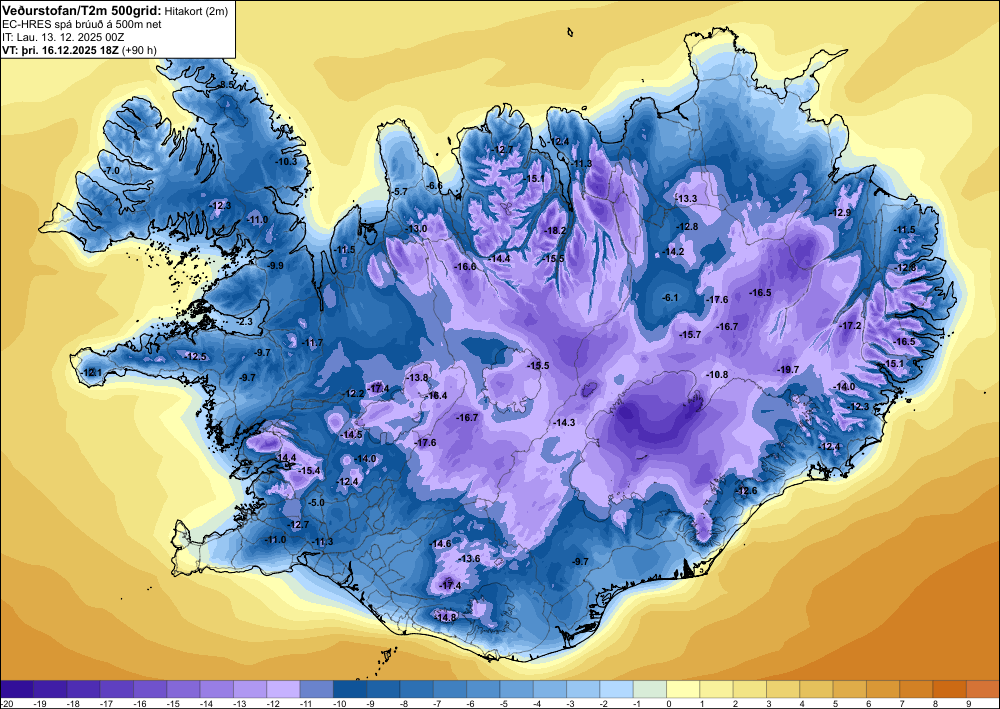The image size is (1000, 709).
Task: Click the -14.8 temperature value
Action: coord(445,617)
